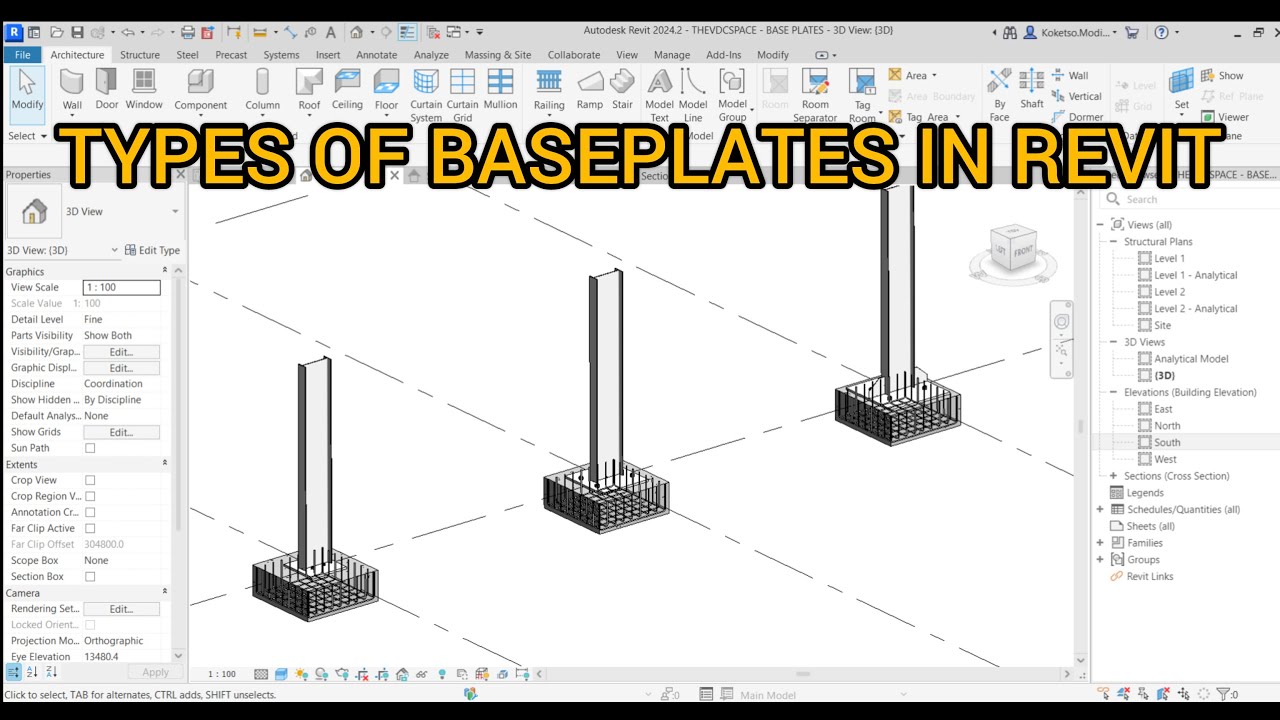Image resolution: width=1280 pixels, height=720 pixels.
Task: Select the Door tool
Action: 107,89
